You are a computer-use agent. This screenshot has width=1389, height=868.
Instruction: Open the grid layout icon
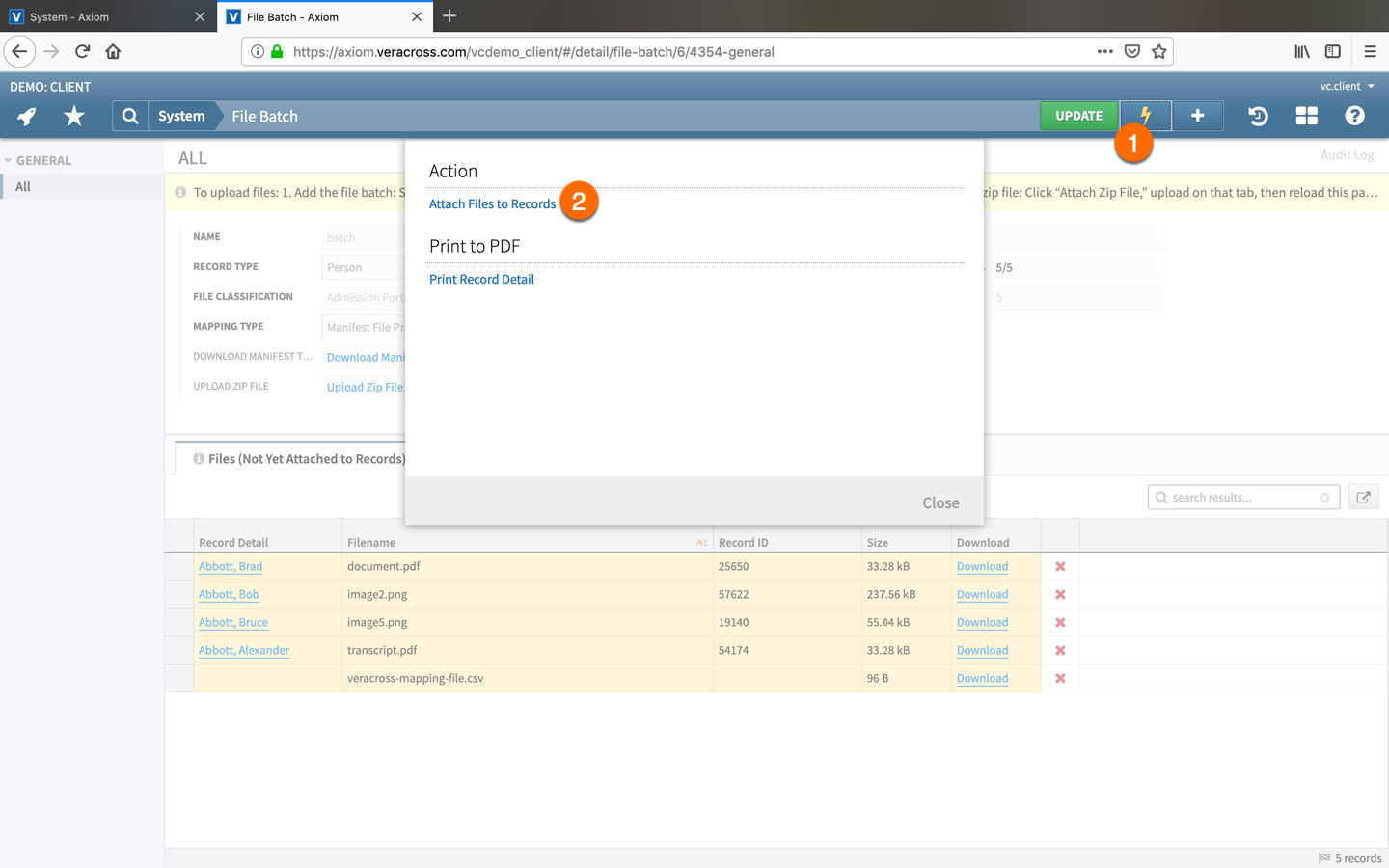click(1307, 117)
